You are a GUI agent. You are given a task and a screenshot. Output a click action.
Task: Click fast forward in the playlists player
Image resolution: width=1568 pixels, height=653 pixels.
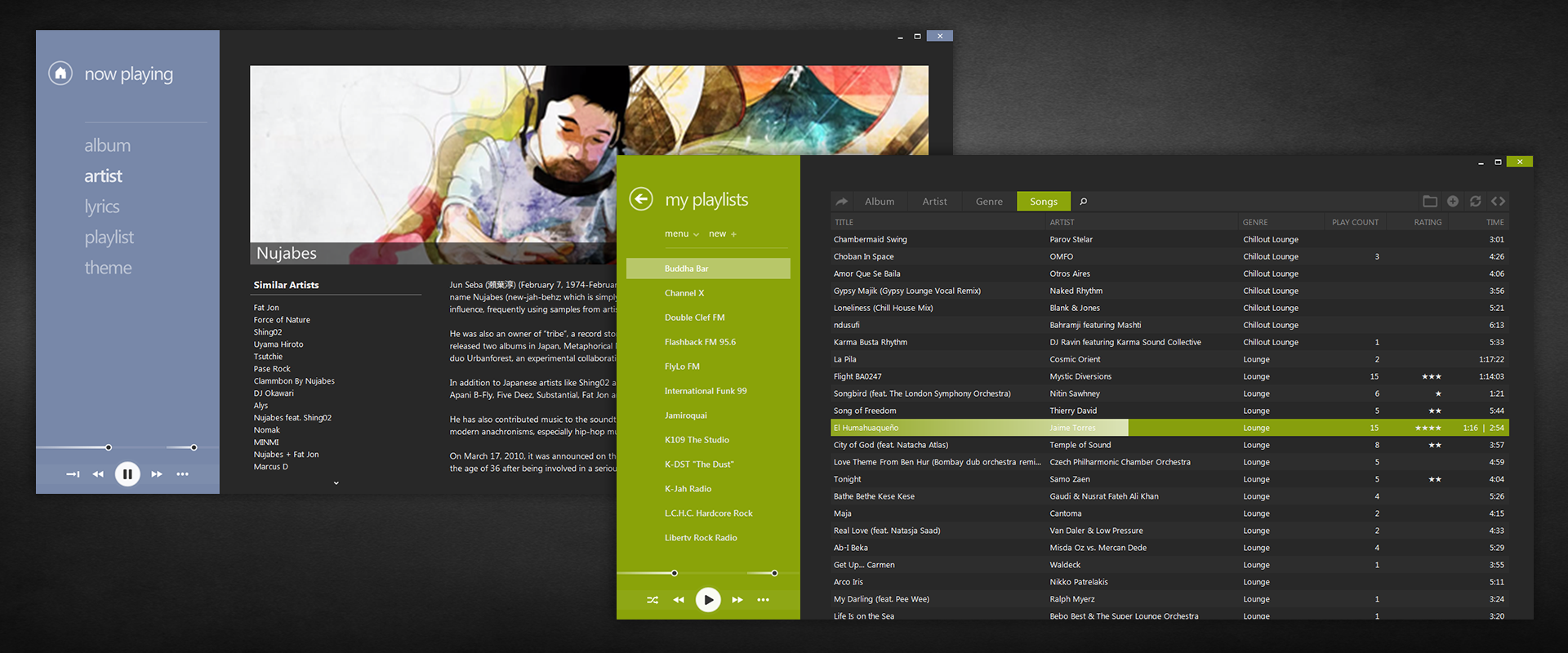(737, 600)
